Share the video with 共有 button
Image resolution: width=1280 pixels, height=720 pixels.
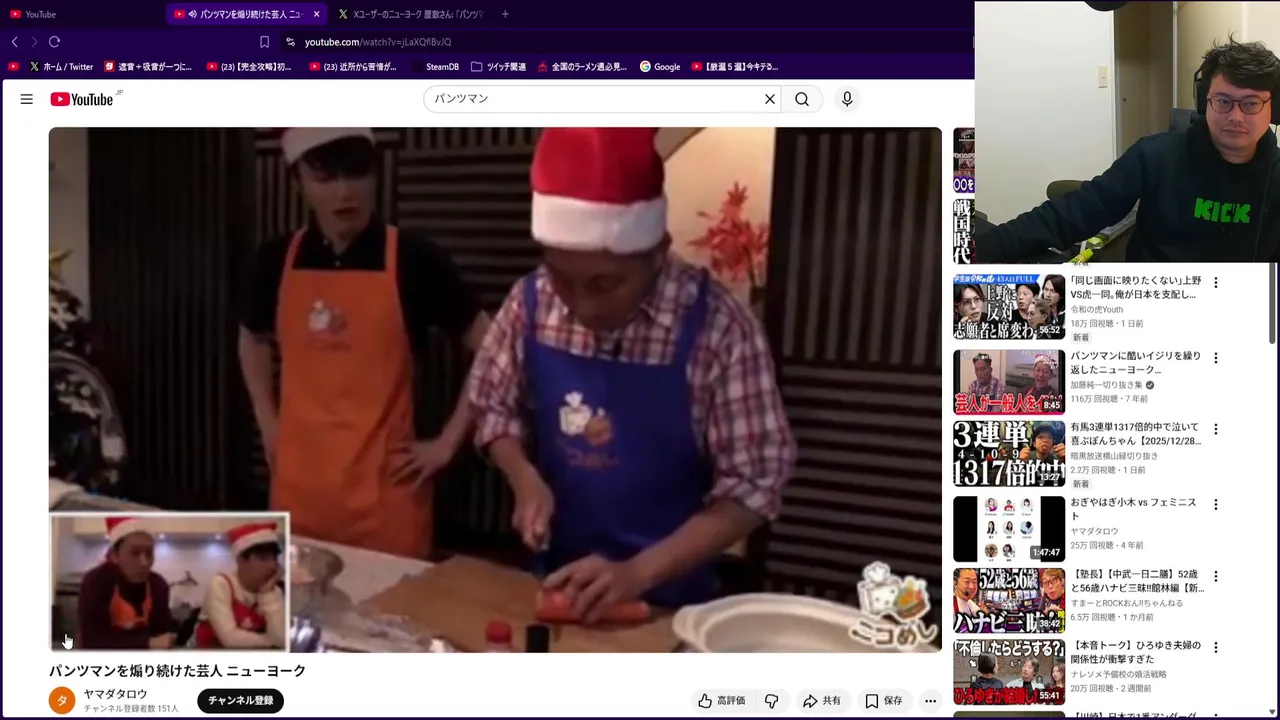[822, 701]
